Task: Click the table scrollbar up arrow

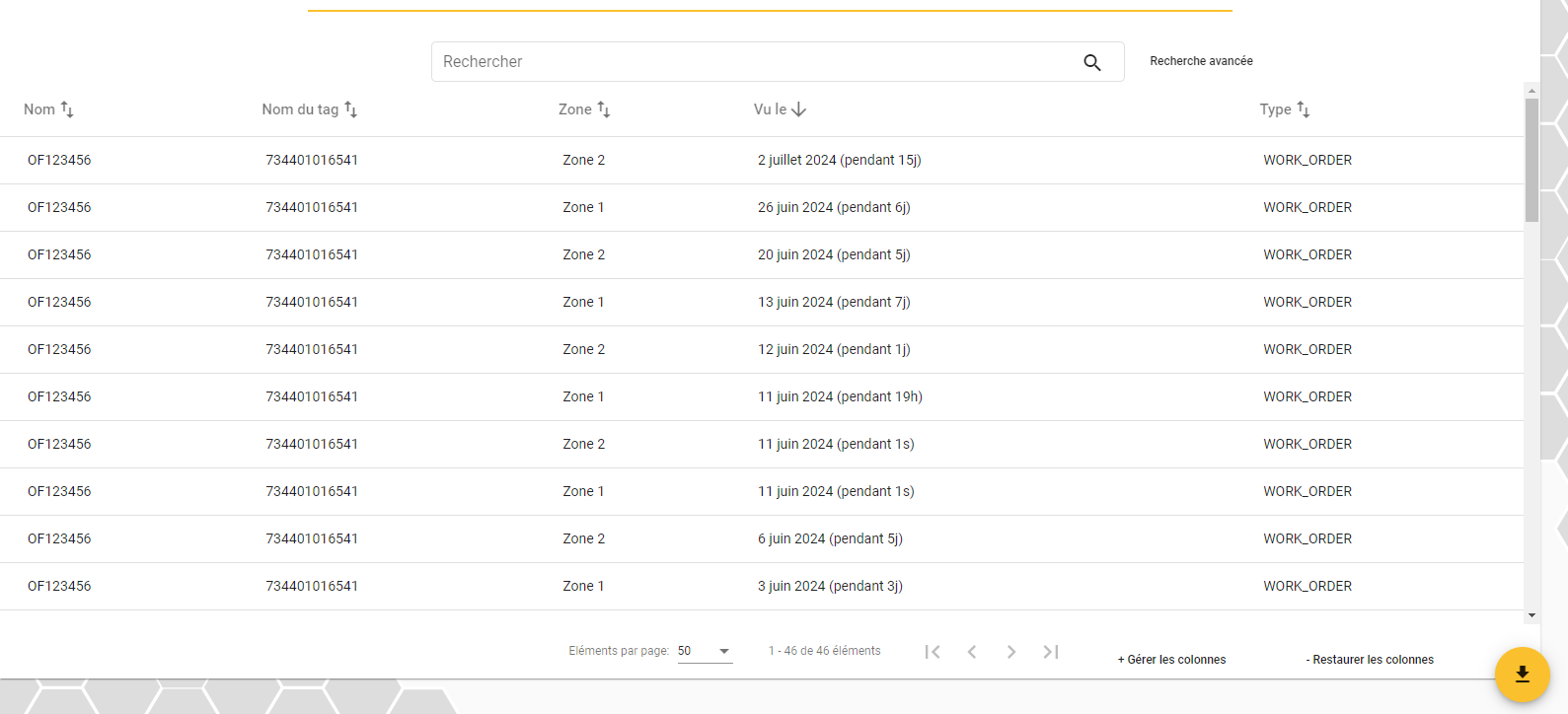Action: pyautogui.click(x=1531, y=91)
